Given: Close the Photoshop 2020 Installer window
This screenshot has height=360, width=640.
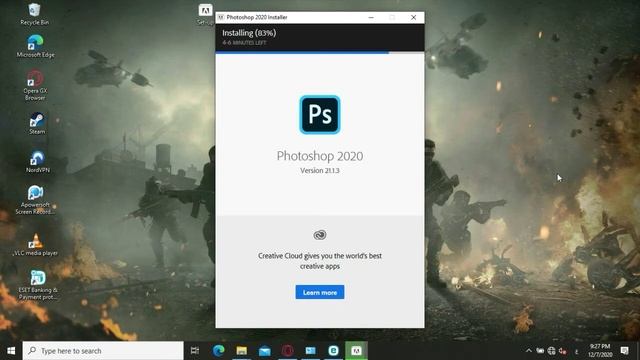Looking at the screenshot, I should tap(413, 18).
